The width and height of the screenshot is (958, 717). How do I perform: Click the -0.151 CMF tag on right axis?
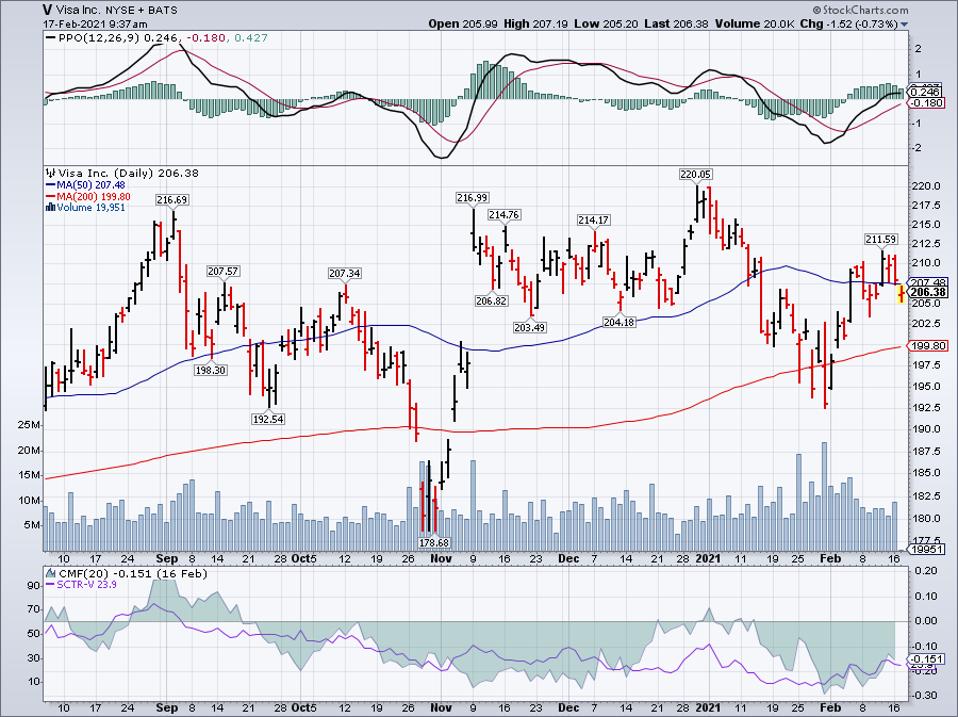(x=926, y=659)
